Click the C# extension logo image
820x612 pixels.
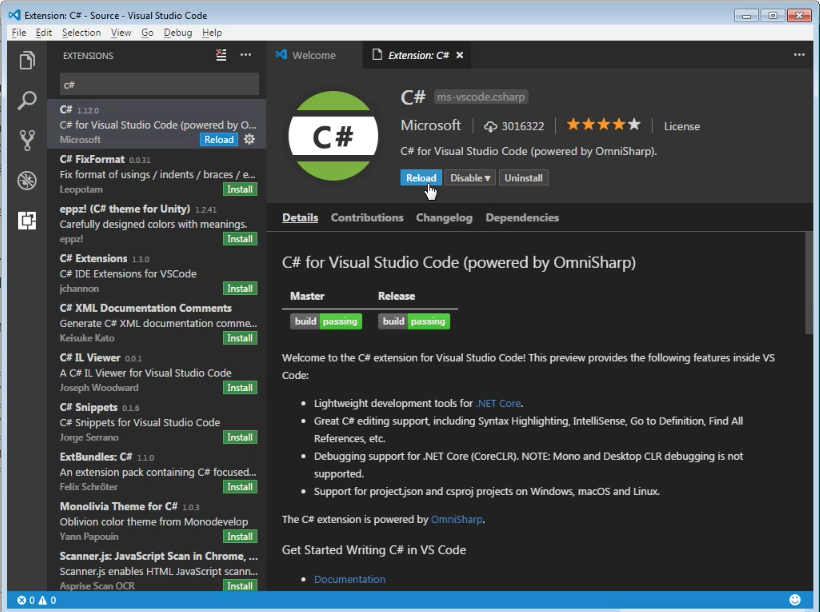click(333, 136)
